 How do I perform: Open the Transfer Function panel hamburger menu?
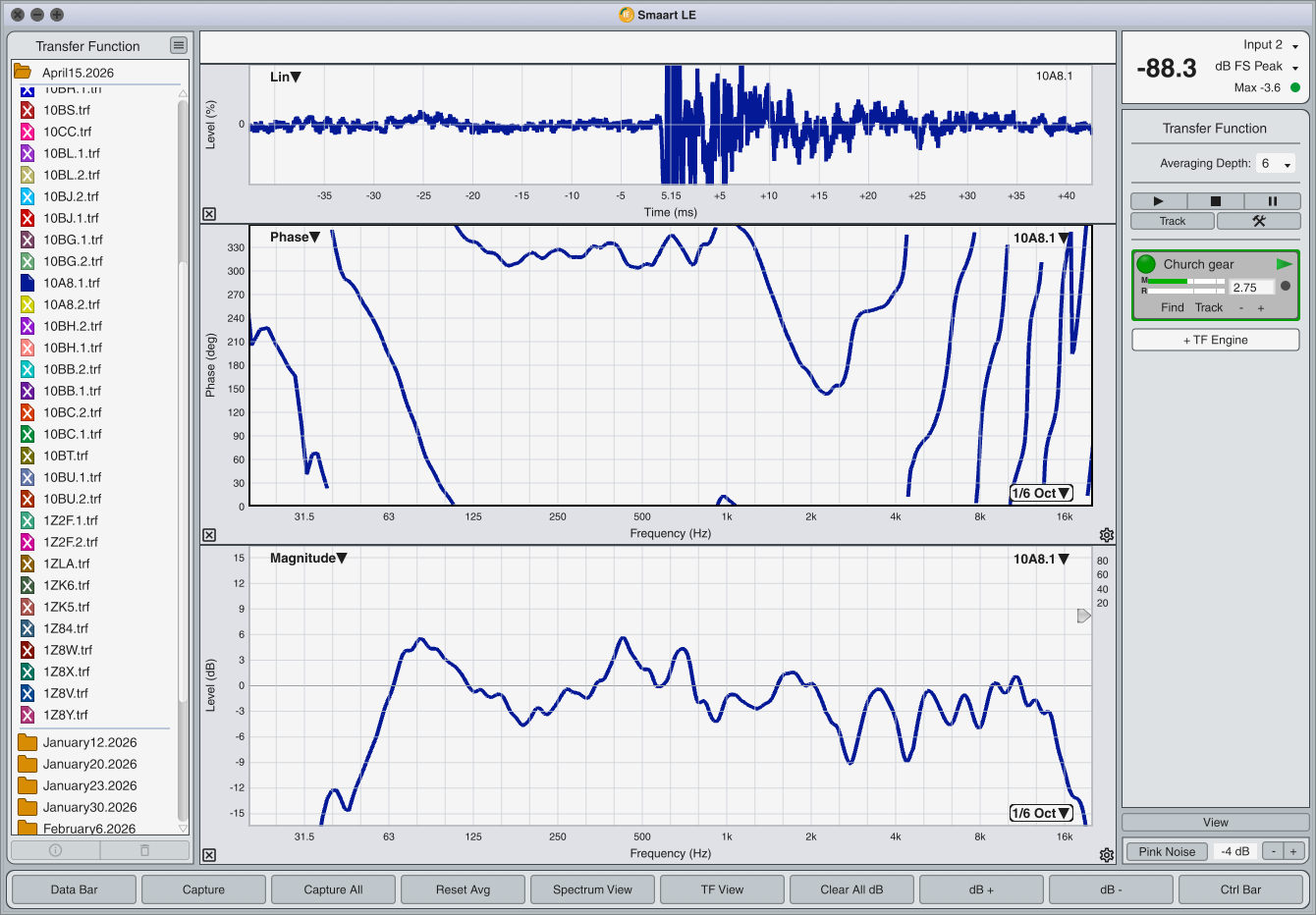[x=178, y=45]
